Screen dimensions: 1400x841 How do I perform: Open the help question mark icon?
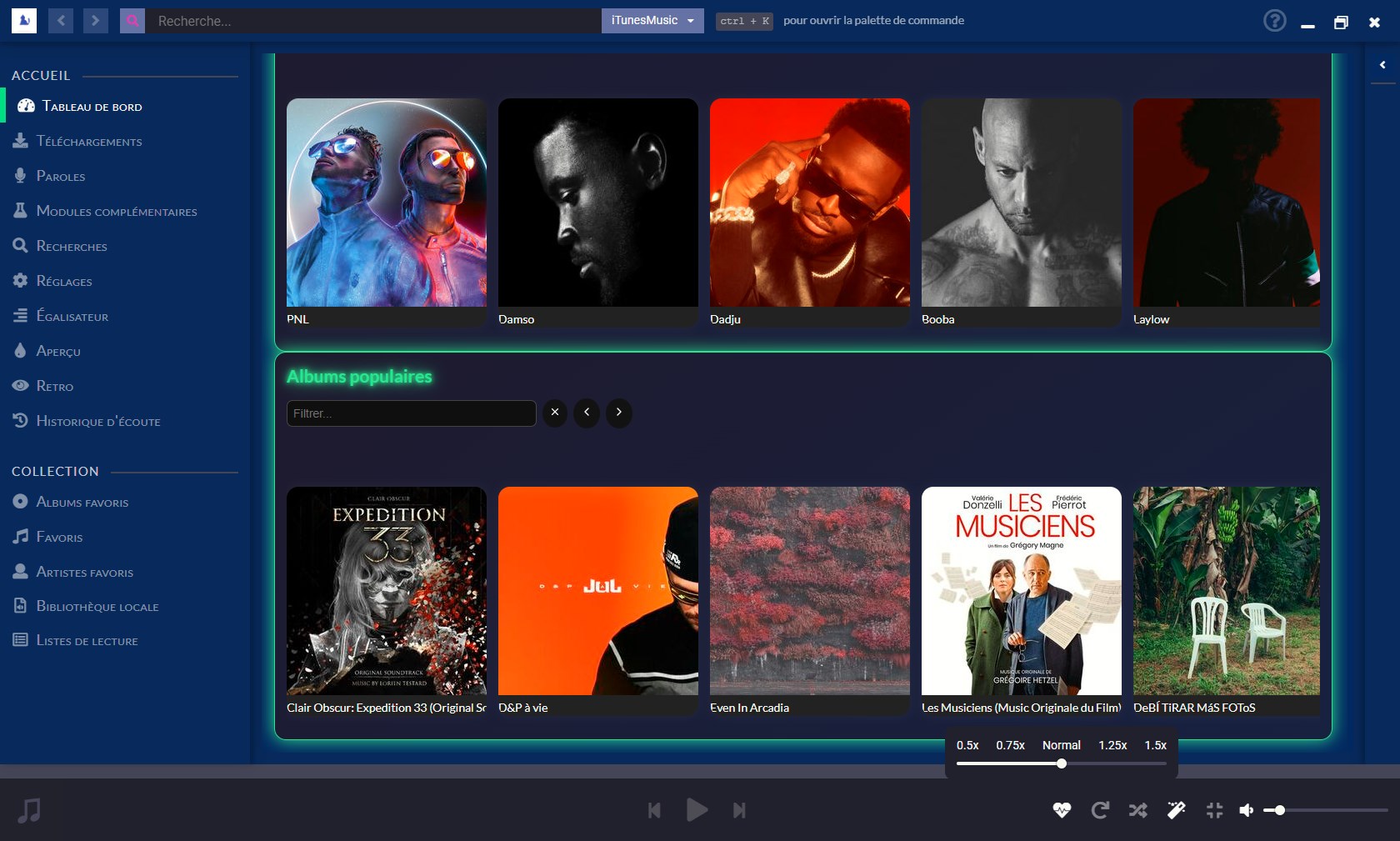[x=1274, y=21]
